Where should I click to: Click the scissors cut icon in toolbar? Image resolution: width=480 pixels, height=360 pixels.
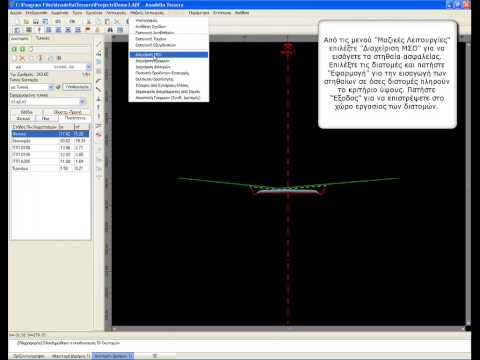point(117,22)
